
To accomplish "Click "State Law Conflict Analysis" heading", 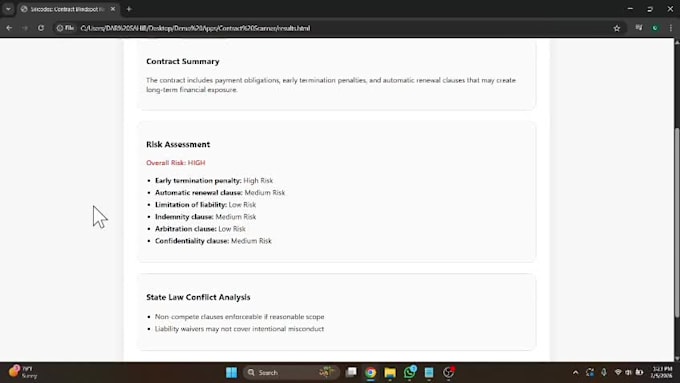I will [198, 297].
